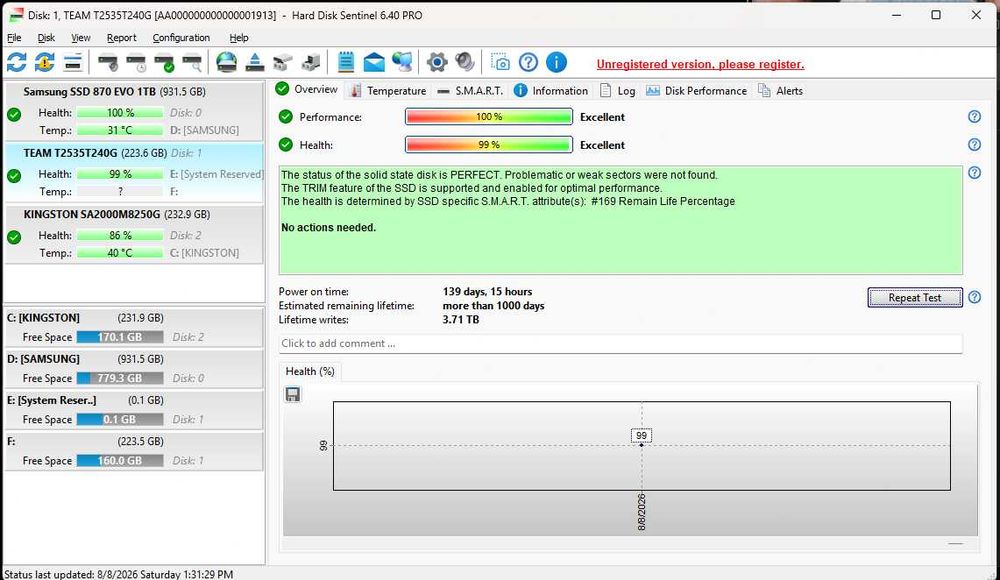The height and width of the screenshot is (580, 1000).
Task: Click the blue eject-style disk toolbar icon
Action: 254,62
